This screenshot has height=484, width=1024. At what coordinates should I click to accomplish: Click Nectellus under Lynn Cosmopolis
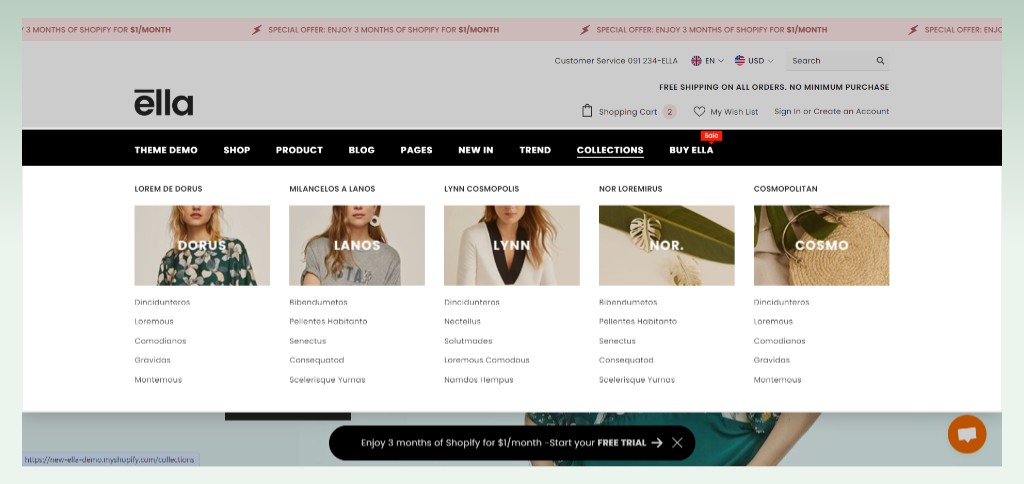[x=462, y=321]
